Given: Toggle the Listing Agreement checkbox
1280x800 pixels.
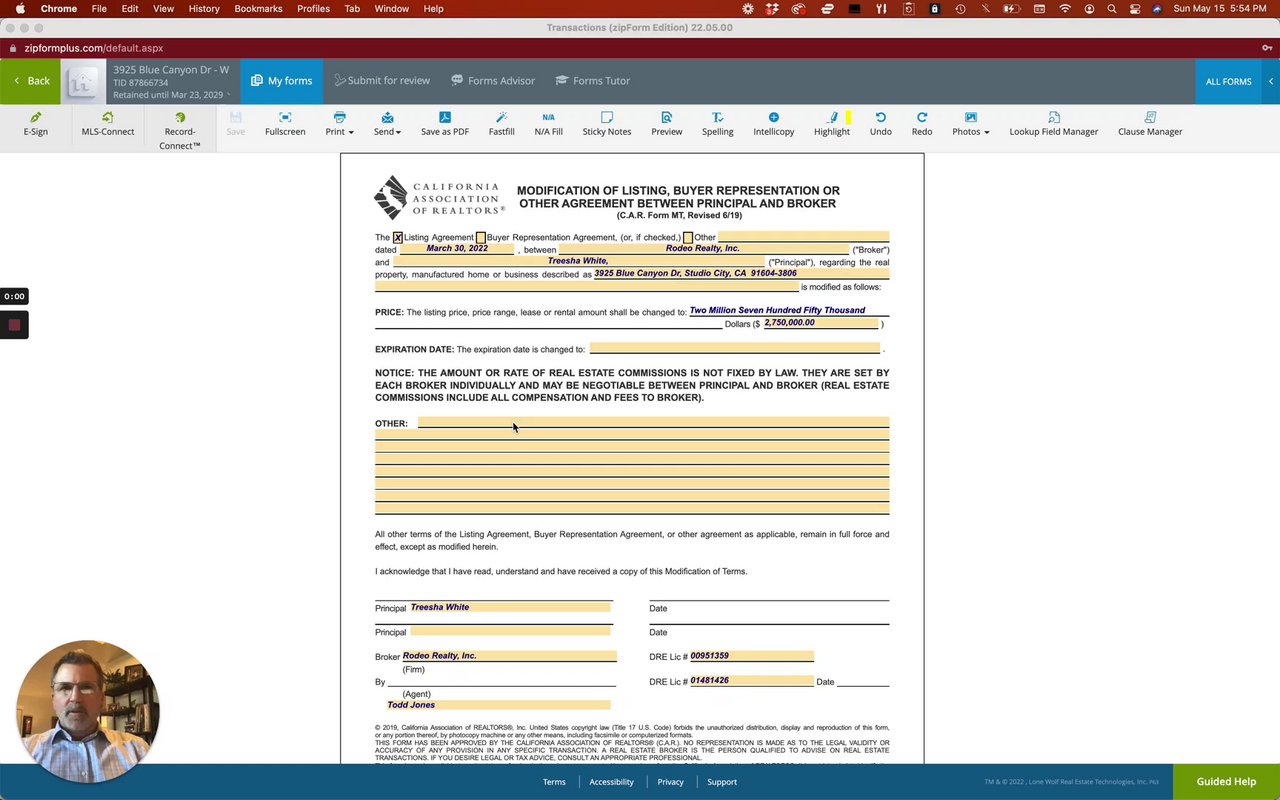Looking at the screenshot, I should [x=397, y=238].
